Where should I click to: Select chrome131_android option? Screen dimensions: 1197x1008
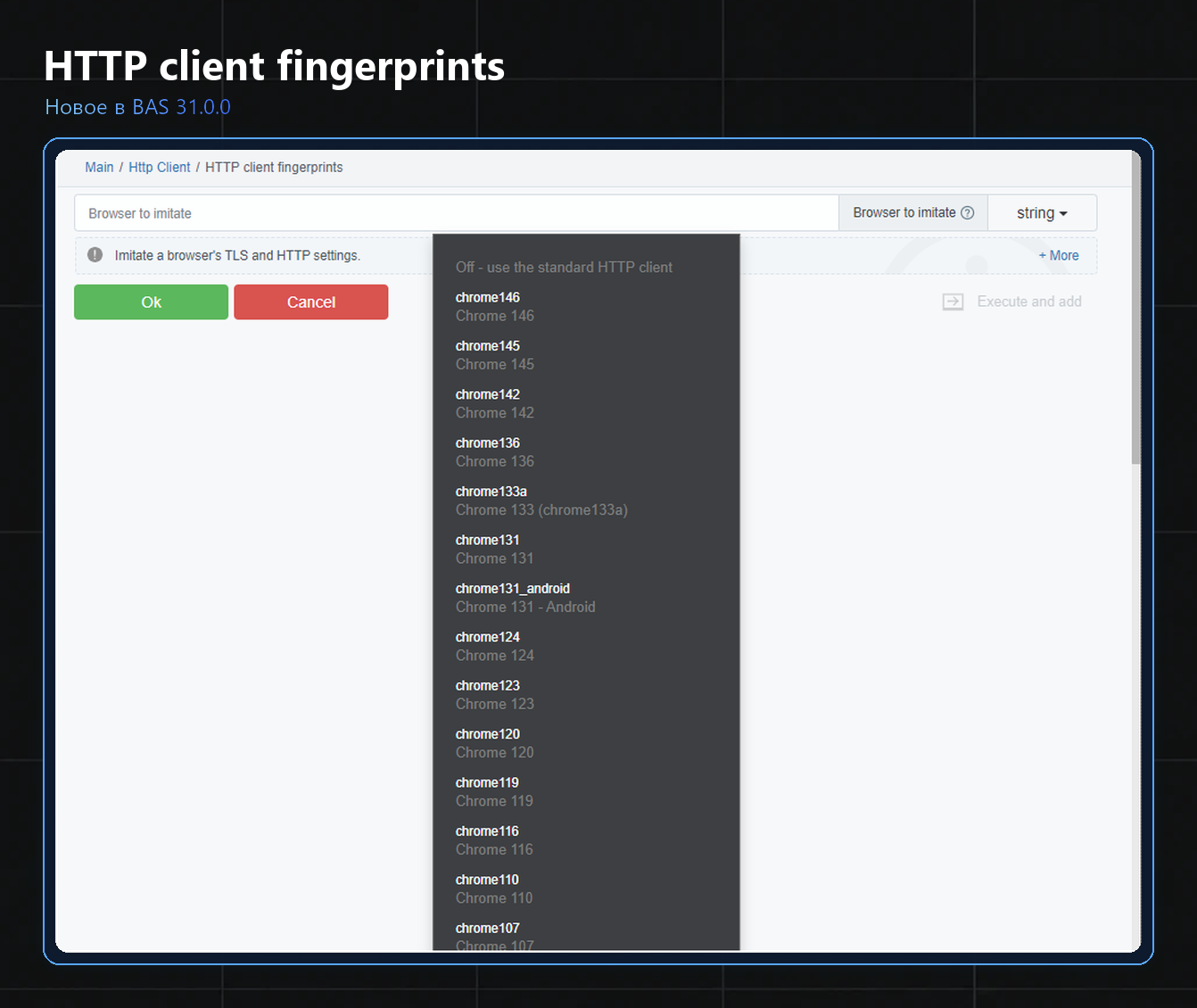pyautogui.click(x=586, y=598)
